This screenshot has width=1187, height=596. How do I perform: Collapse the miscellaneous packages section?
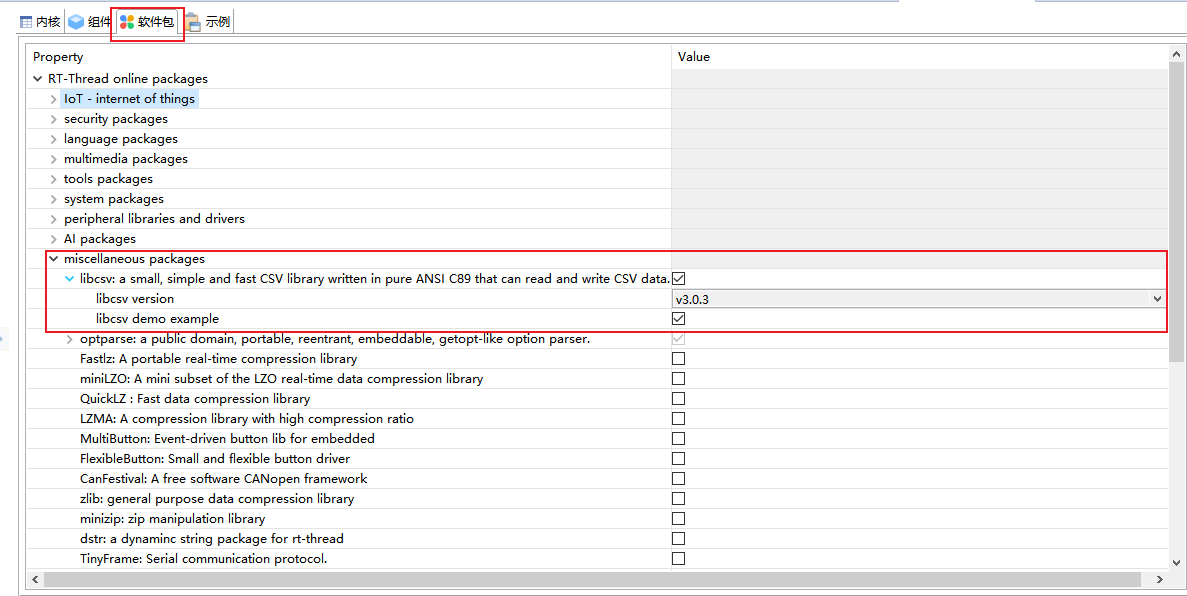[x=53, y=258]
